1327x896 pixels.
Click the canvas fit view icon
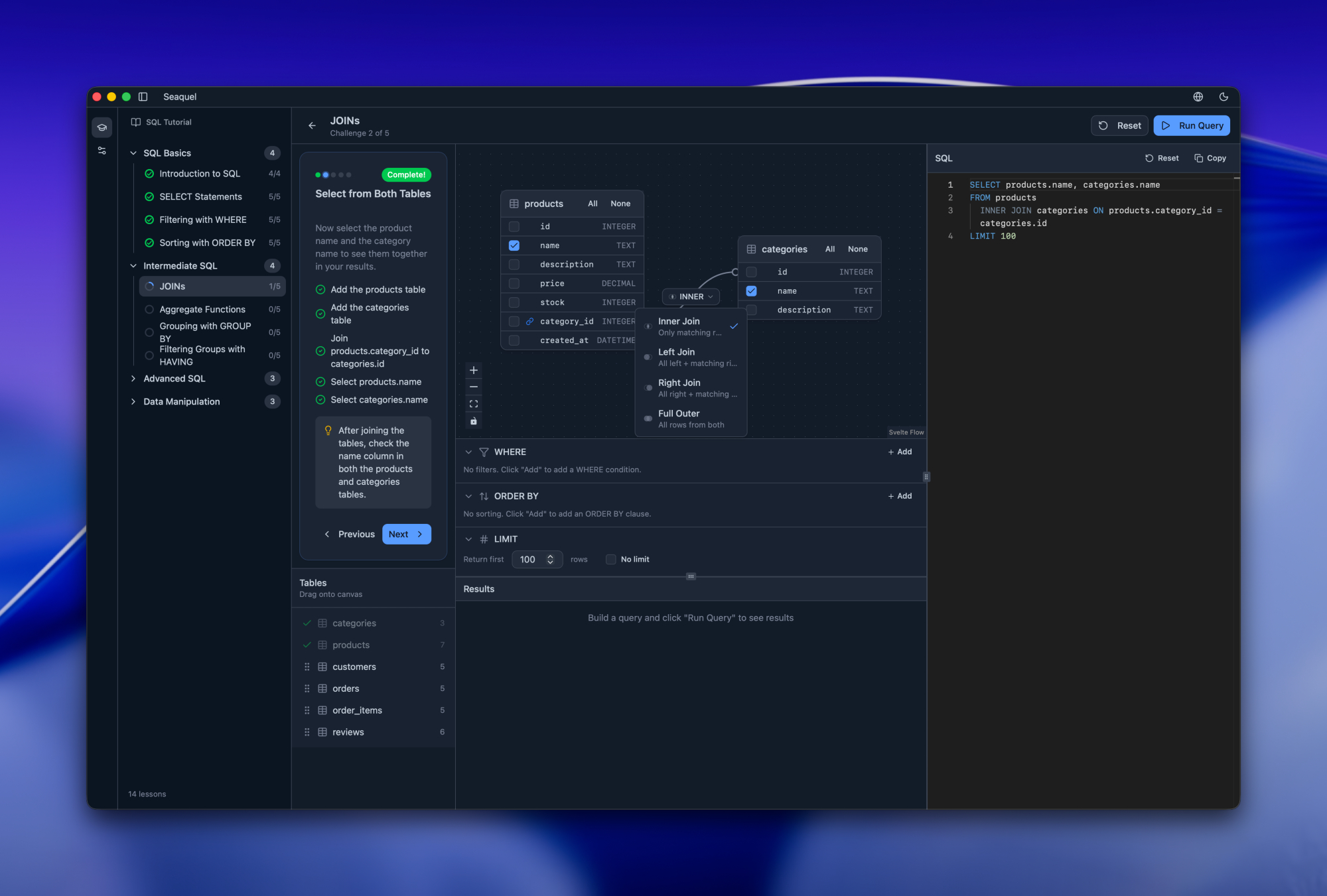tap(474, 404)
